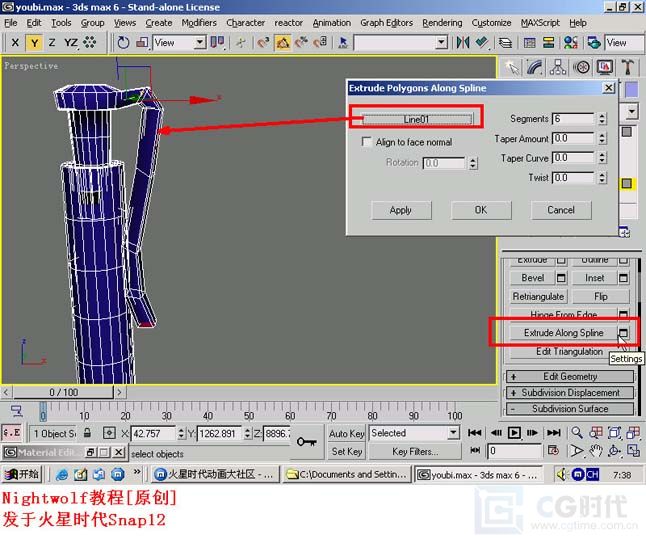Viewport: 646px width, 539px height.
Task: Open the Material Editor toolbar icon
Action: tap(571, 42)
